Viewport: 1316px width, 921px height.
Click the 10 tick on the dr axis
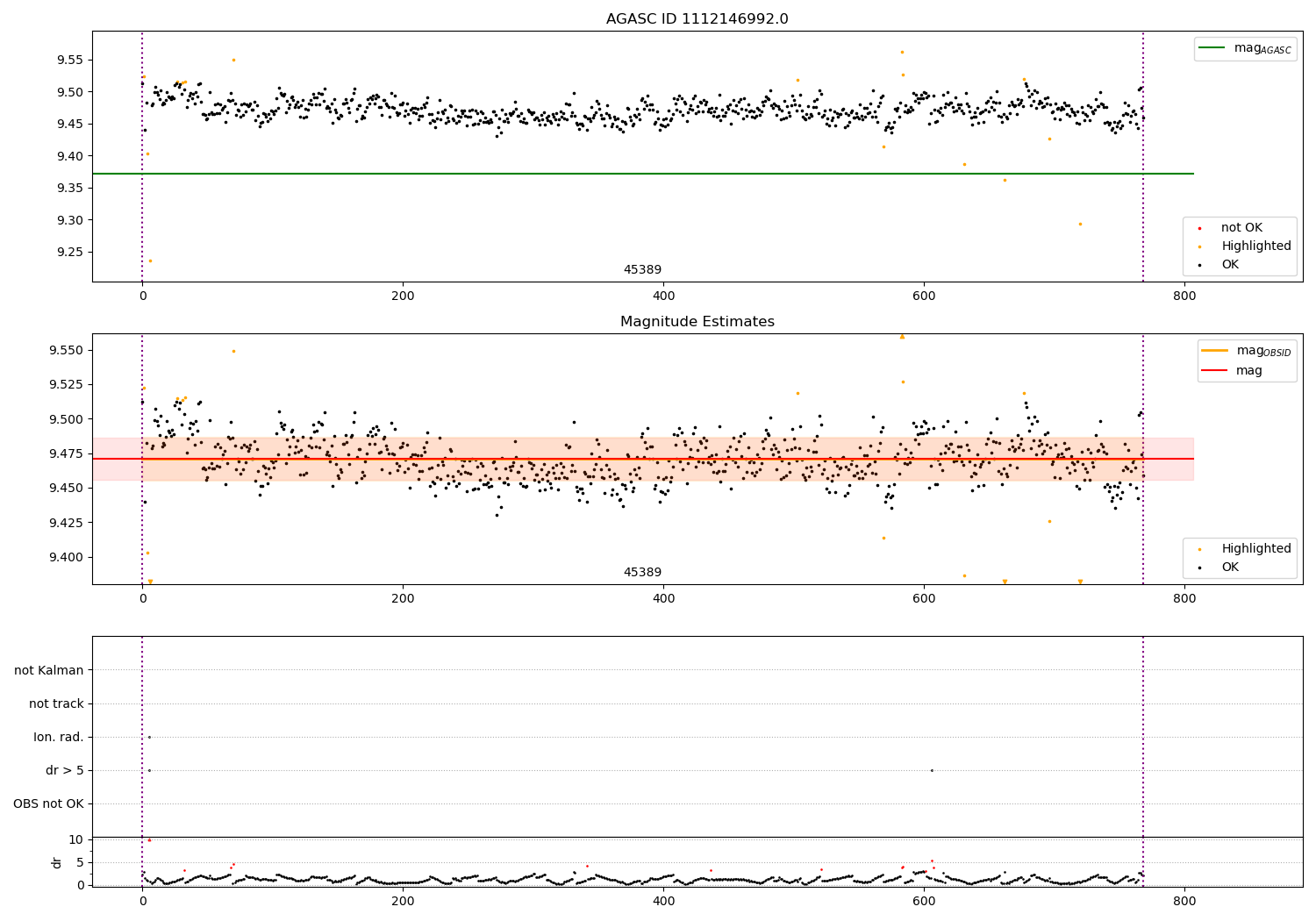[x=76, y=839]
